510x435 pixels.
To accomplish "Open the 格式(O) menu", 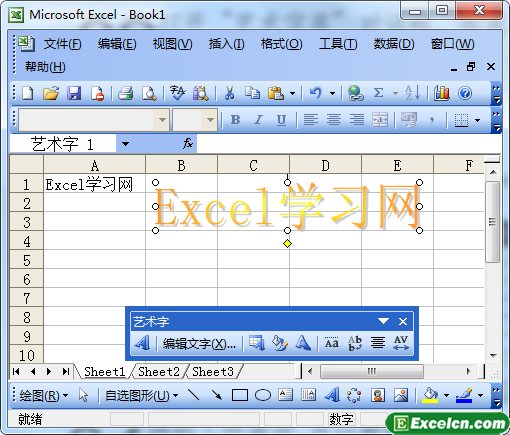I will click(x=281, y=44).
